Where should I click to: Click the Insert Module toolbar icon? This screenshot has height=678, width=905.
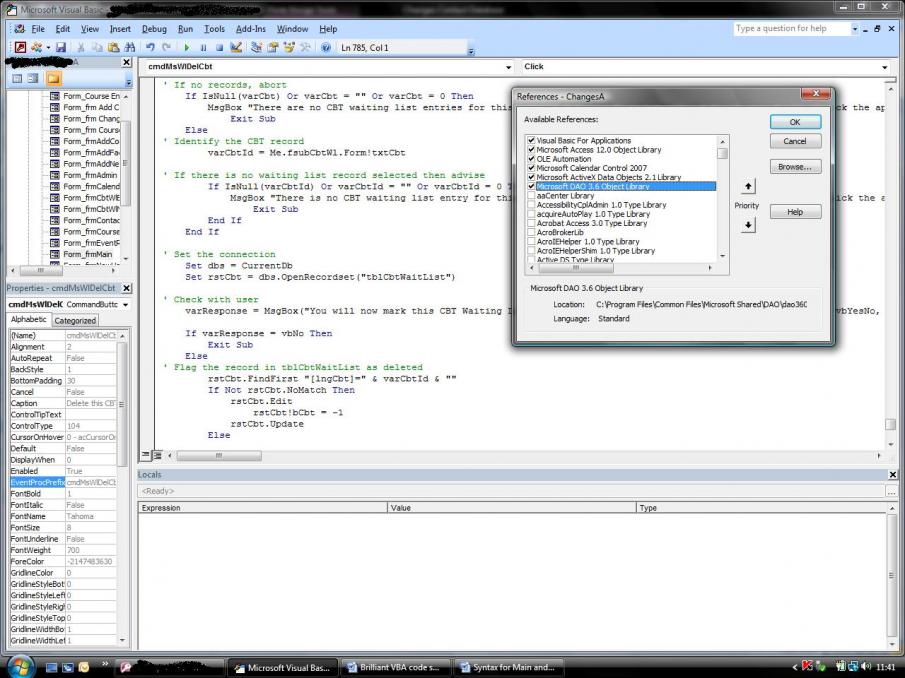click(36, 47)
